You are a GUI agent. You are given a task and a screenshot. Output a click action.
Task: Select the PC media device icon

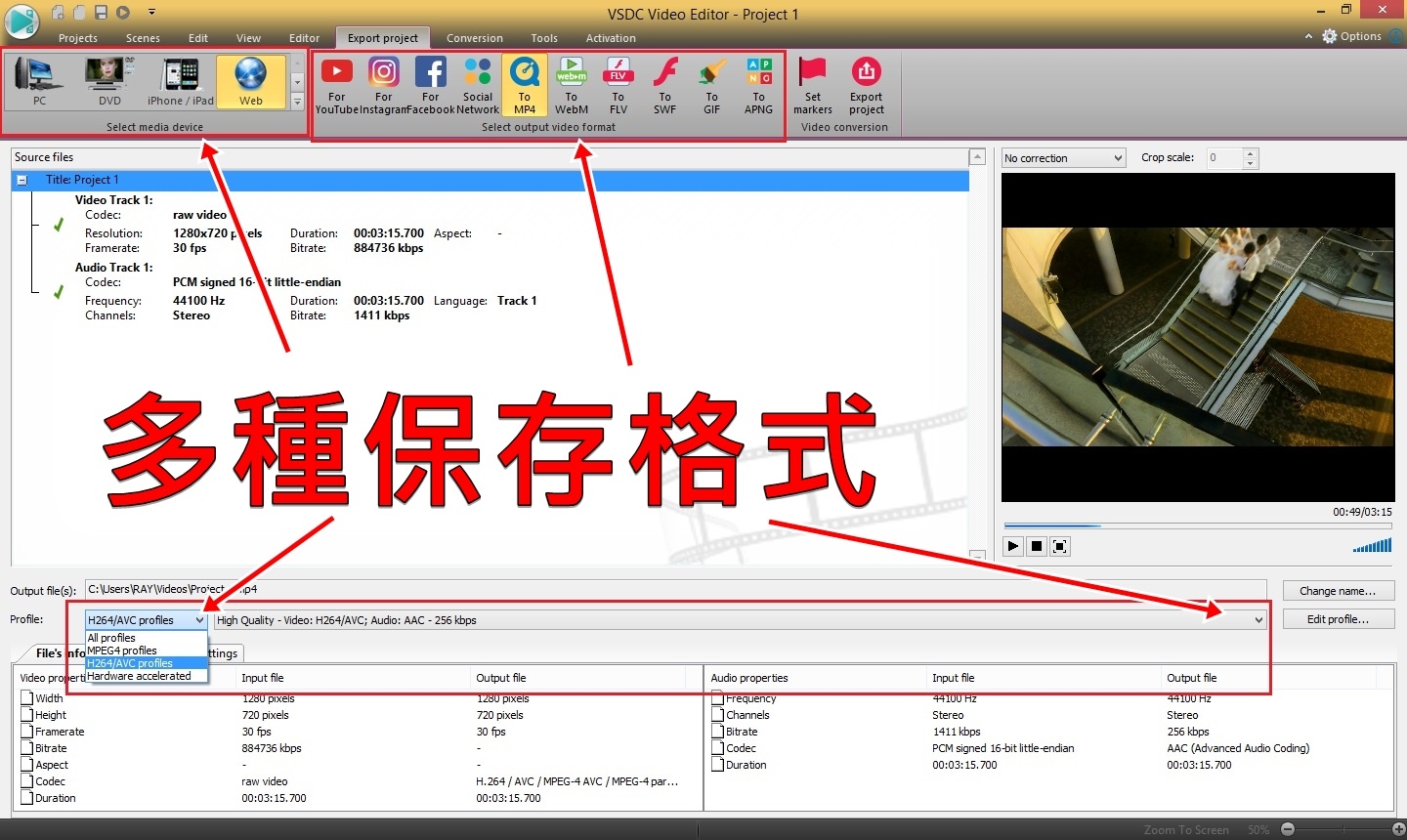[39, 81]
